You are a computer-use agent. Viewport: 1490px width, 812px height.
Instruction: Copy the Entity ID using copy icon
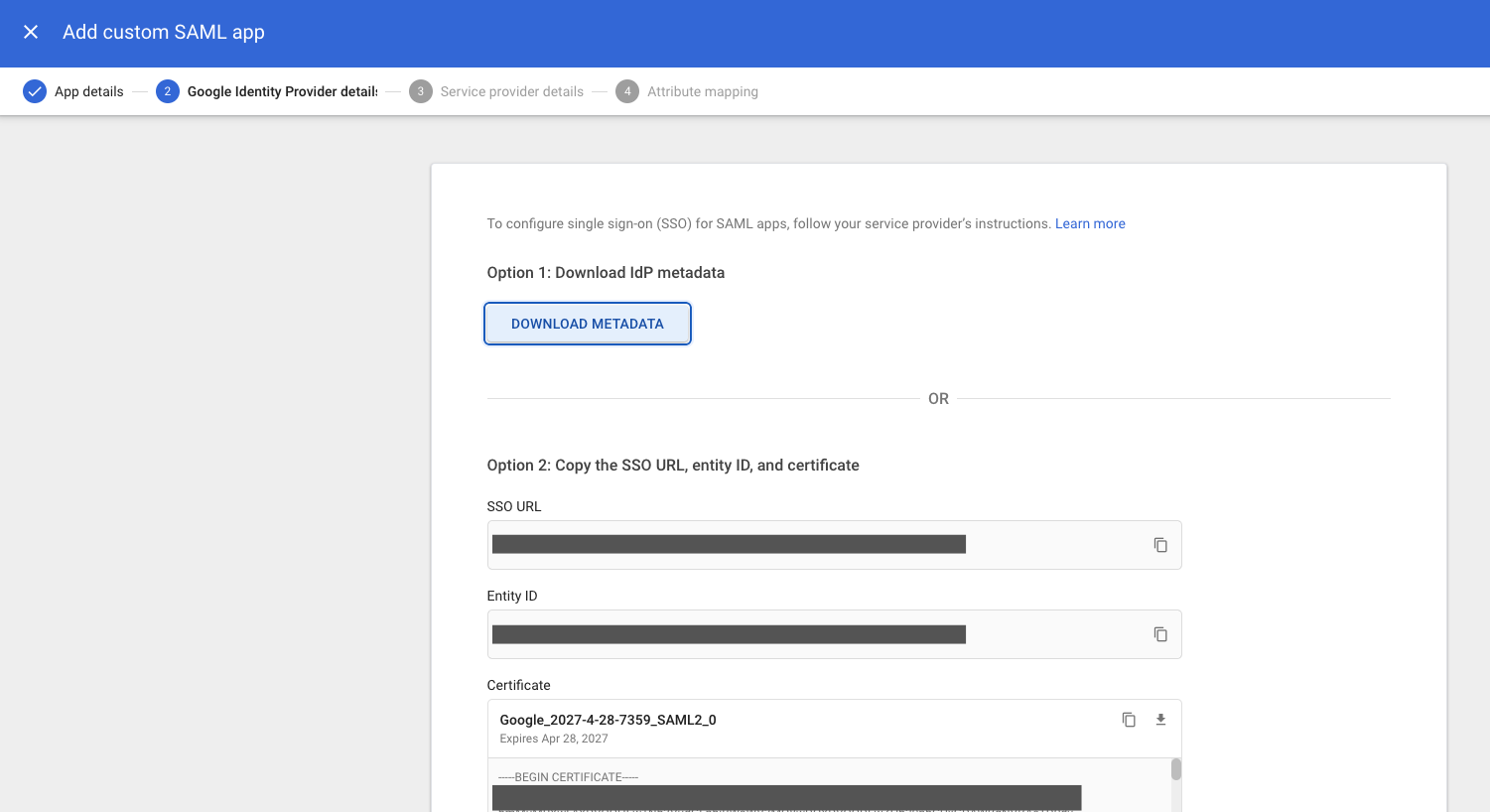1160,634
